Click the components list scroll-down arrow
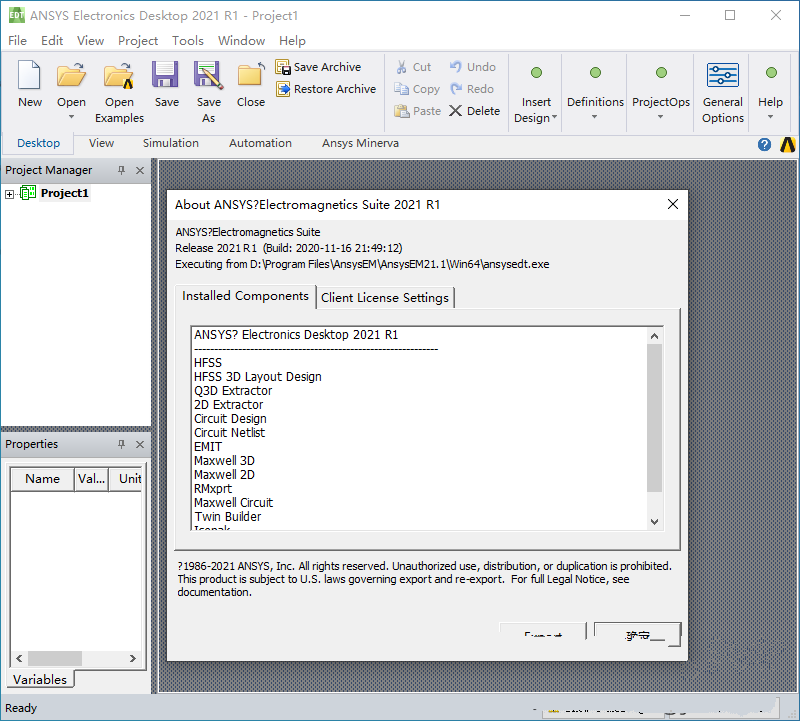The width and height of the screenshot is (800, 721). pos(655,521)
